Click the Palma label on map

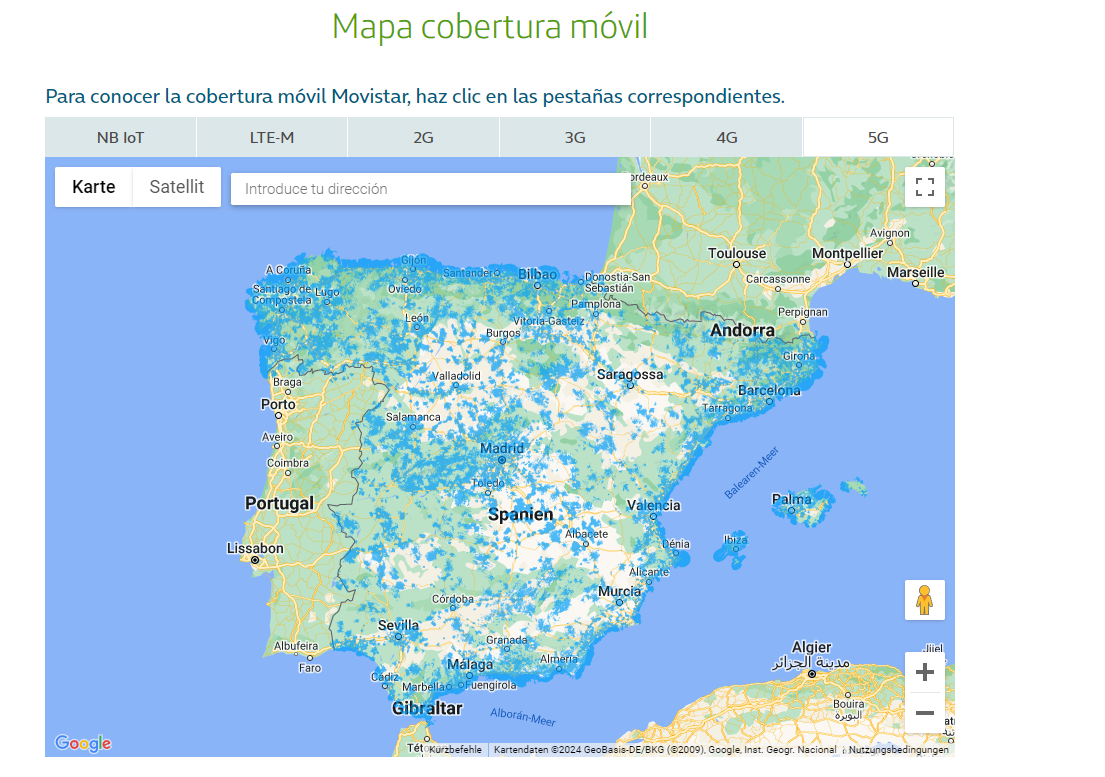coord(791,499)
